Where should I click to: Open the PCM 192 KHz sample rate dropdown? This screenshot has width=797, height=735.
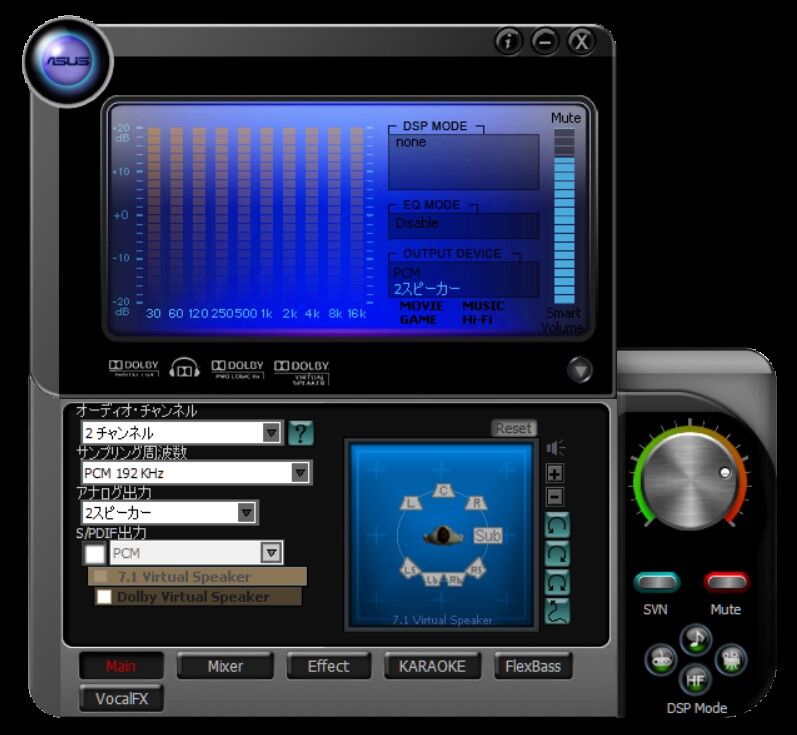tap(196, 473)
